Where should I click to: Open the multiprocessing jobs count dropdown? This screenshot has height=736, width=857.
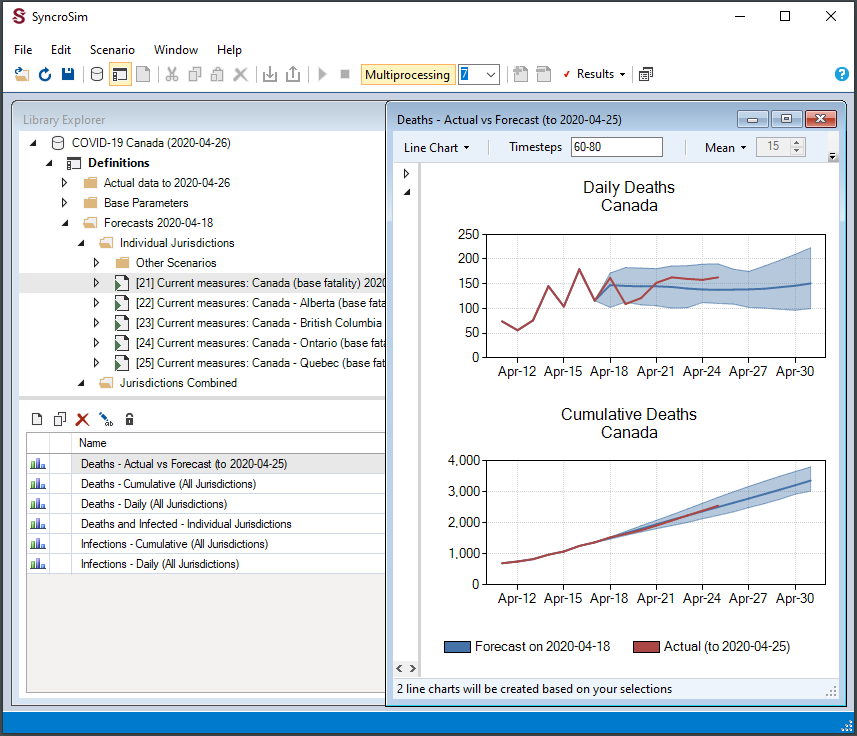[x=490, y=74]
